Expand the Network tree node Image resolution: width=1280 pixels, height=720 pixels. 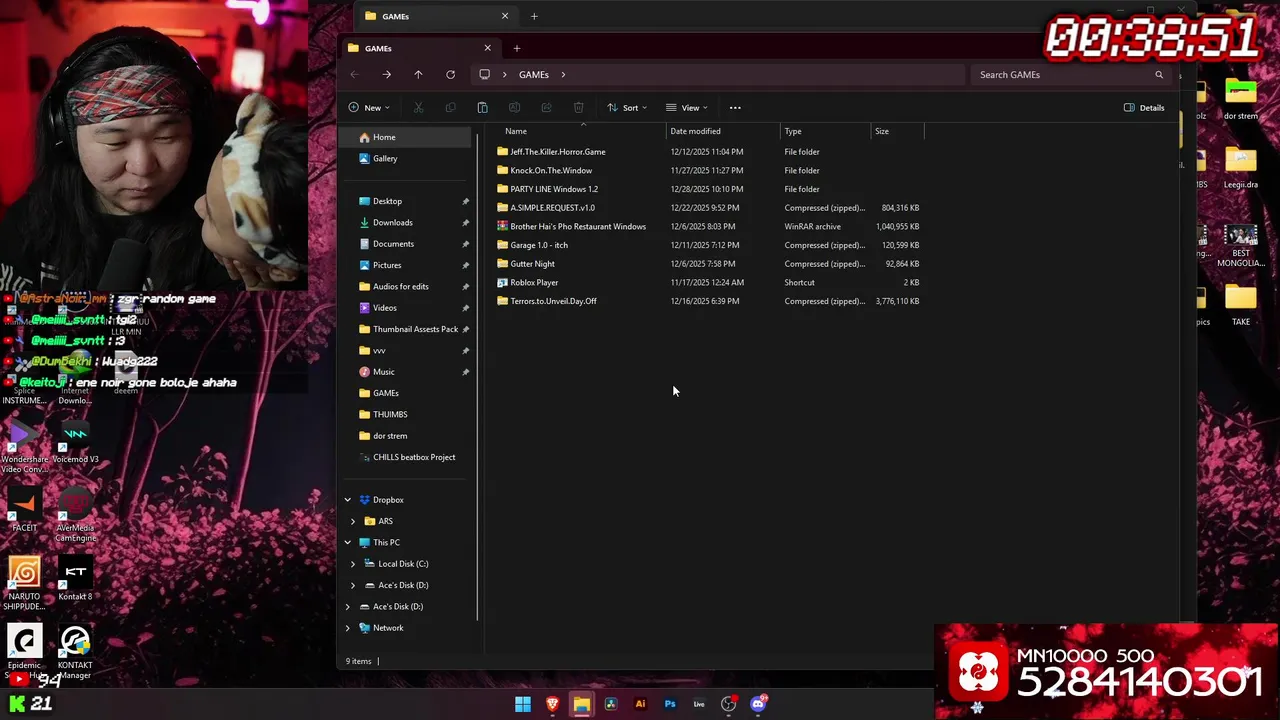click(x=348, y=628)
